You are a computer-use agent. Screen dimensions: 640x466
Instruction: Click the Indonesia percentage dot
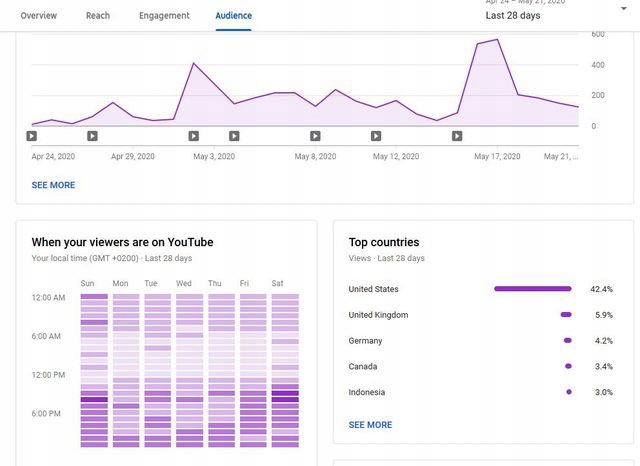pyautogui.click(x=569, y=392)
